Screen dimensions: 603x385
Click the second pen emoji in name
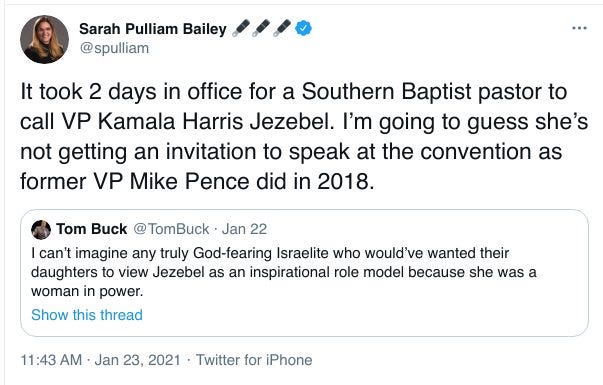262,28
